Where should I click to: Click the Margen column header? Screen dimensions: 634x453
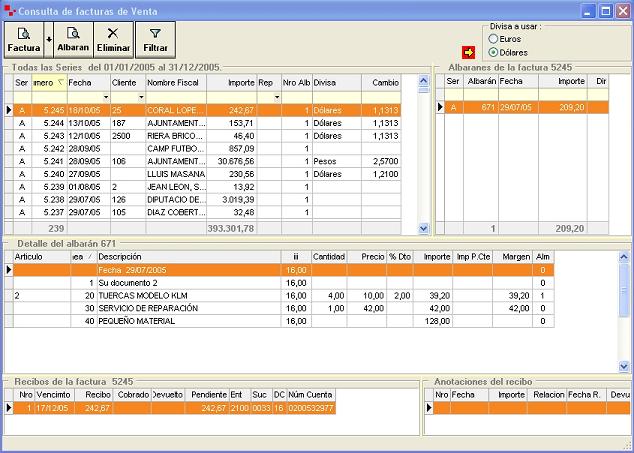[512, 257]
